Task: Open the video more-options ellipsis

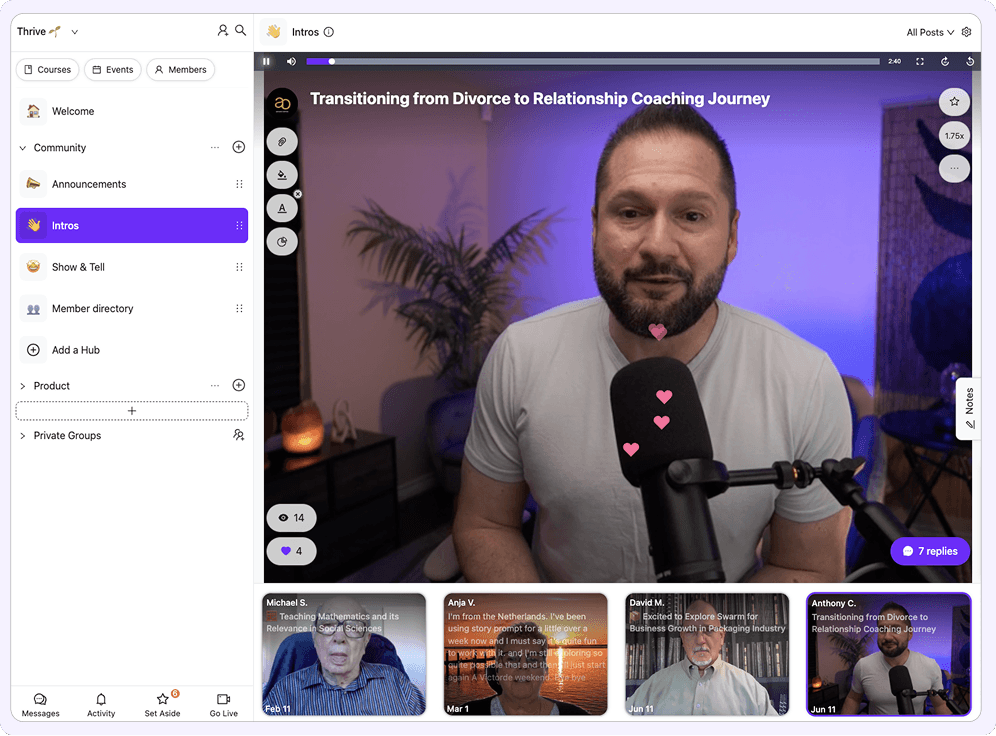Action: (x=954, y=168)
